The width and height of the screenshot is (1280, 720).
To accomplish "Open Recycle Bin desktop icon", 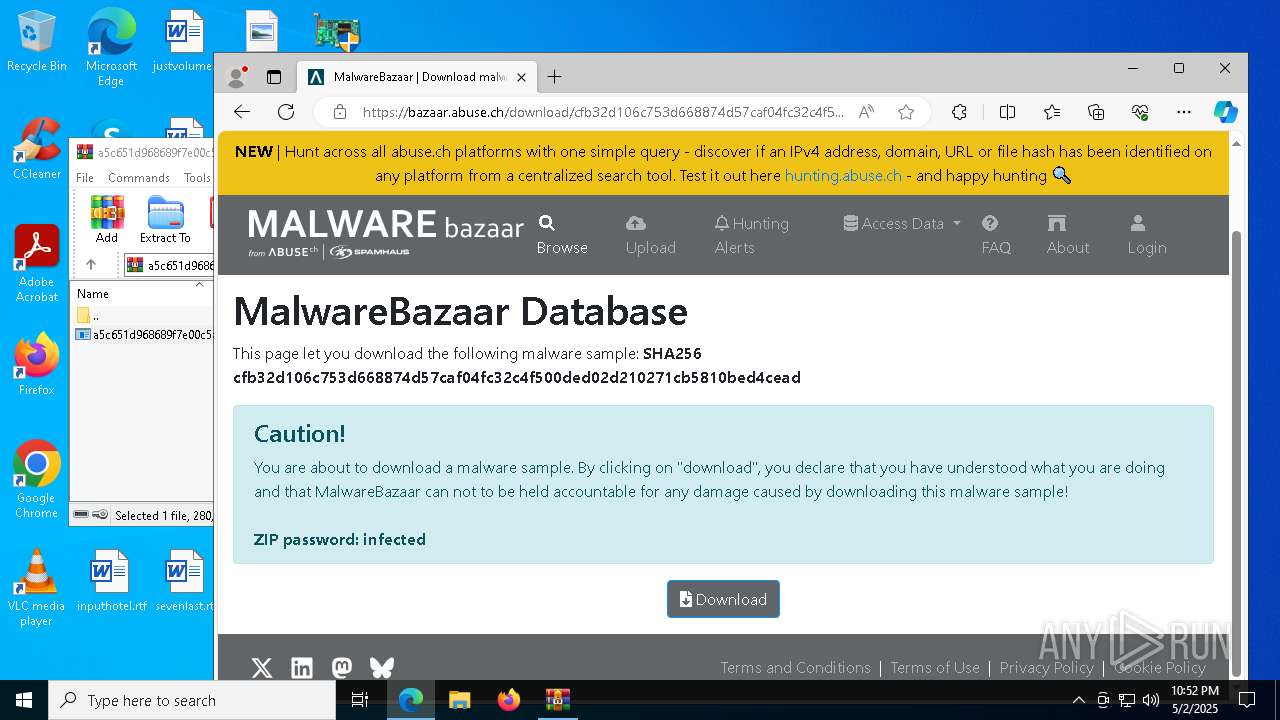I will tap(37, 41).
